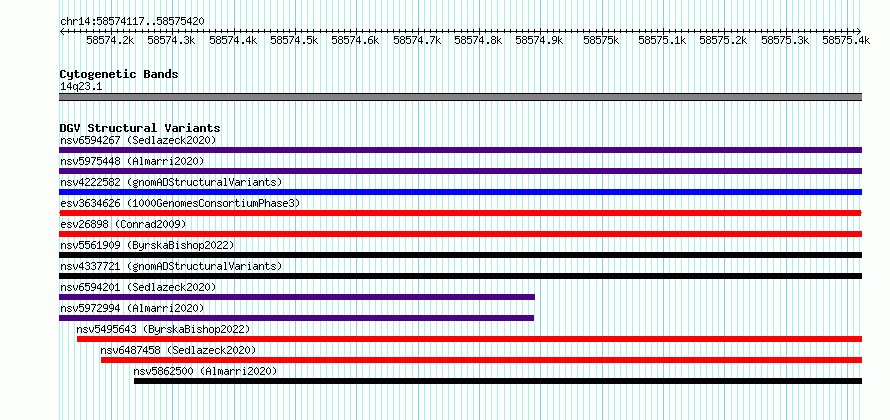The width and height of the screenshot is (890, 420).
Task: Open the nsv5975448 (Almarri2020) label
Action: click(132, 161)
